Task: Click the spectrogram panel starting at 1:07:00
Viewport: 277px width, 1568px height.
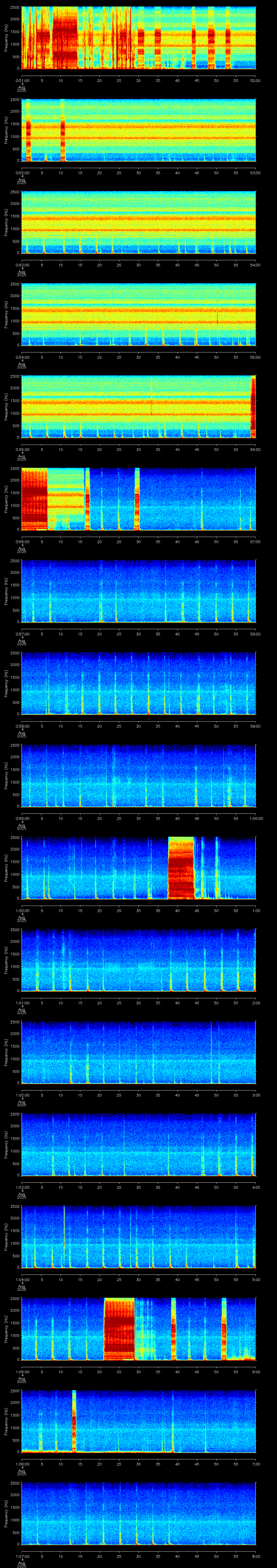Action: click(138, 1514)
